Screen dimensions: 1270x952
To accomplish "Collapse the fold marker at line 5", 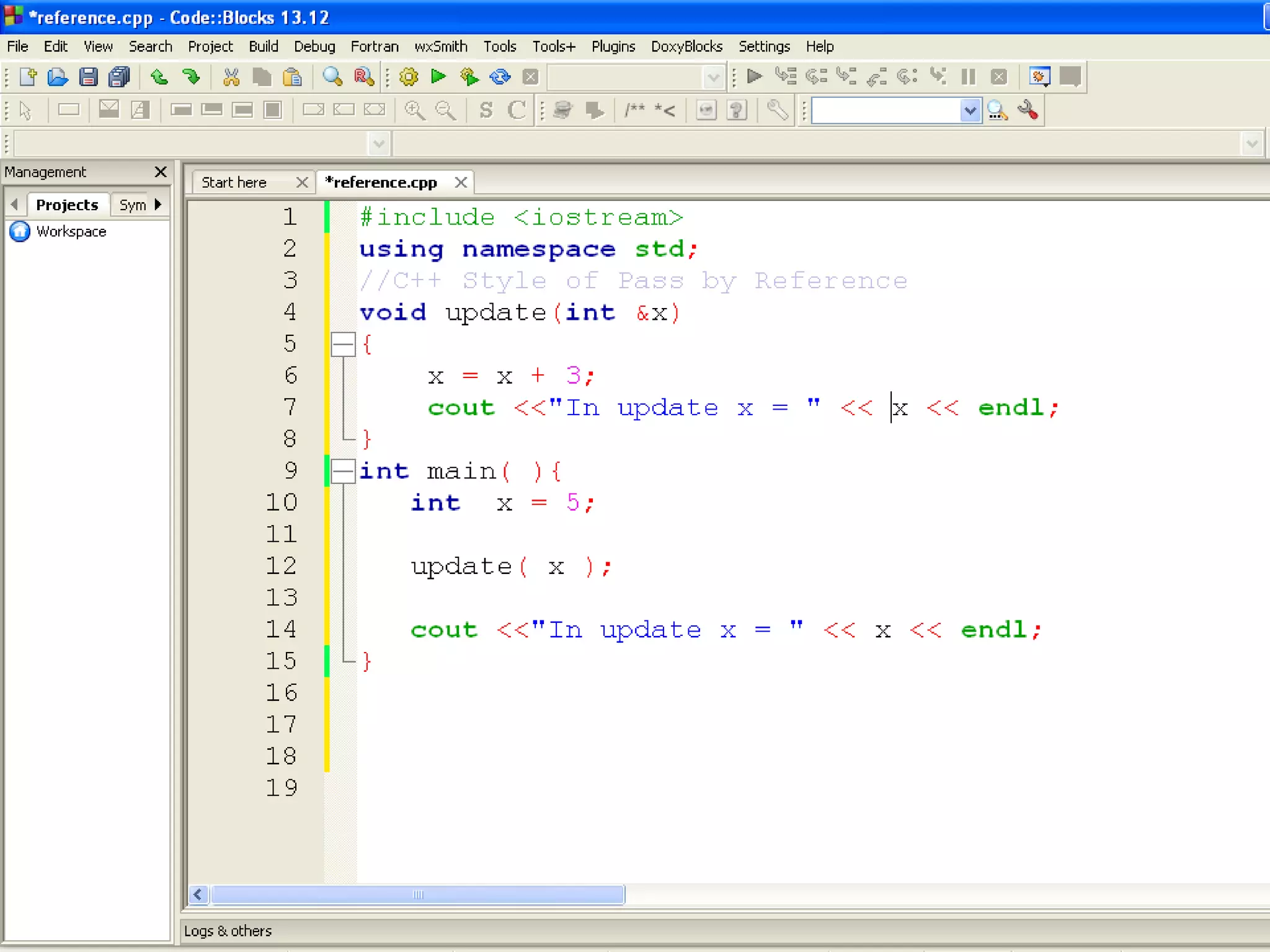I will click(342, 345).
